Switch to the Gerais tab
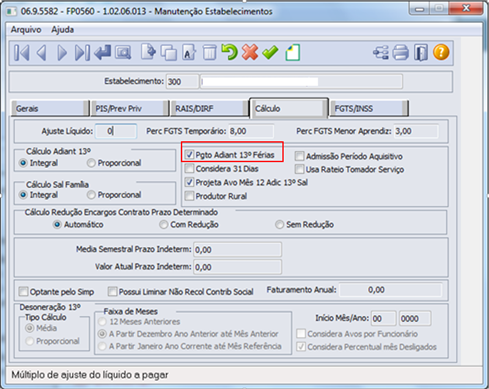Image resolution: width=489 pixels, height=389 pixels. (x=50, y=108)
